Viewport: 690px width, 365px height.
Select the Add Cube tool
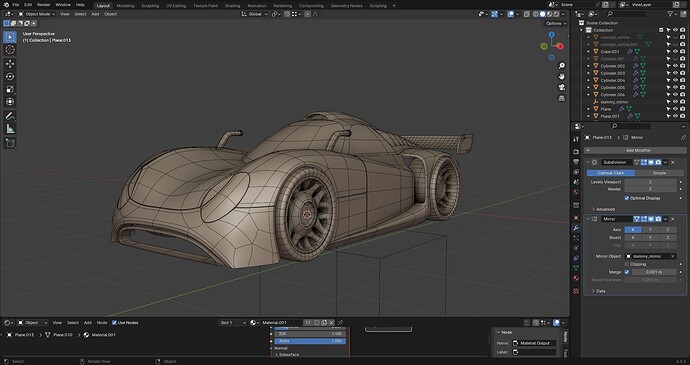(x=10, y=143)
